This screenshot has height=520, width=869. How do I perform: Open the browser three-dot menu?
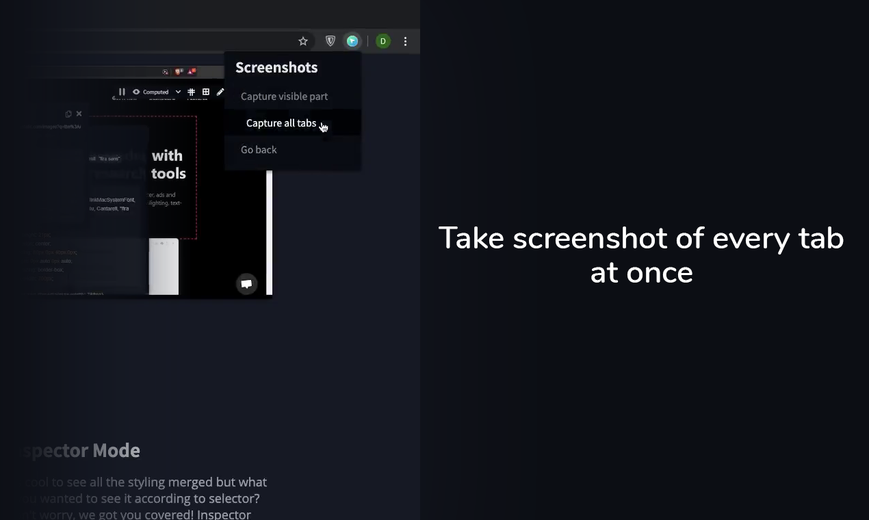point(405,41)
